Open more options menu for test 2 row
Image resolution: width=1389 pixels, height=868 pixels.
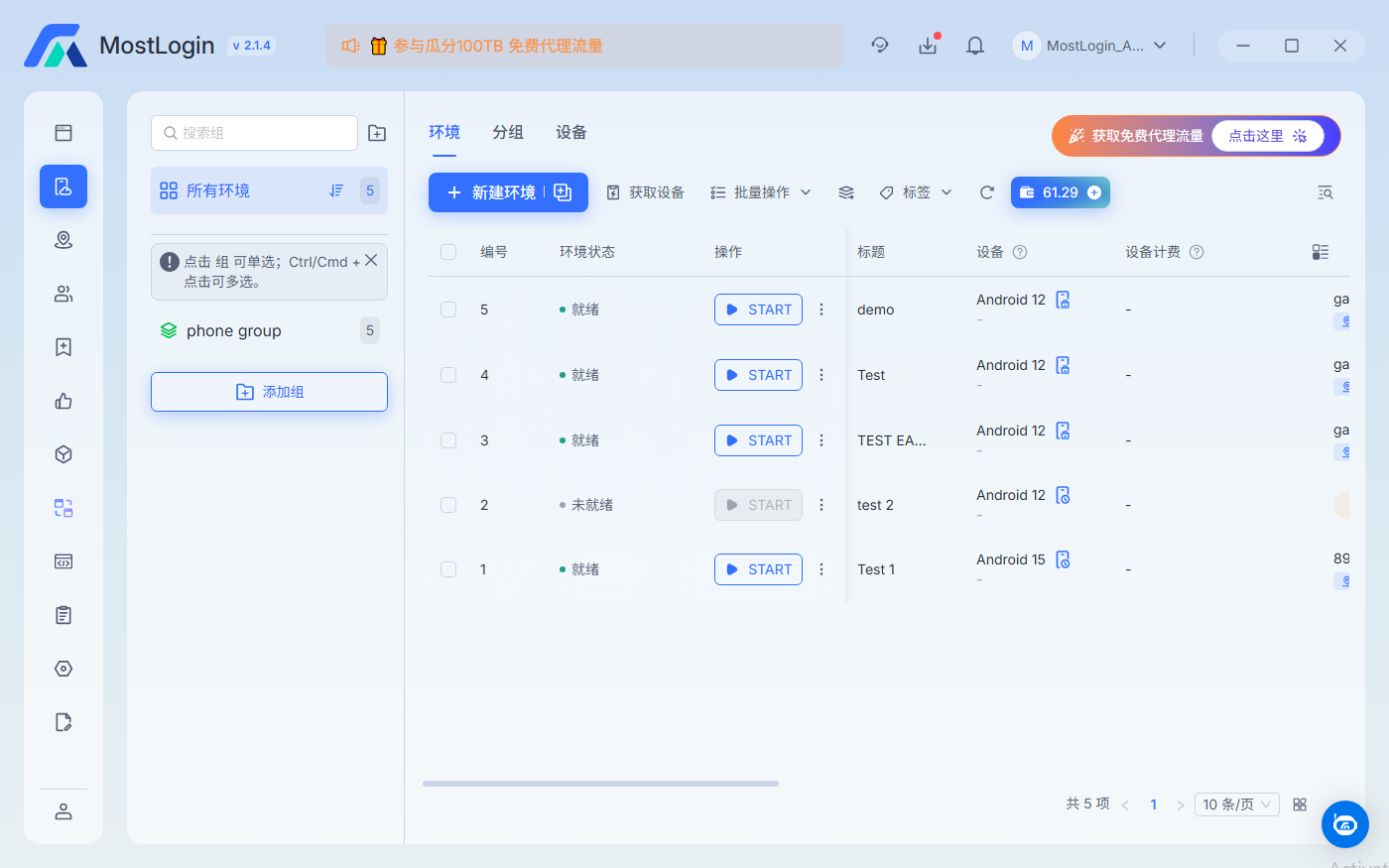click(821, 505)
